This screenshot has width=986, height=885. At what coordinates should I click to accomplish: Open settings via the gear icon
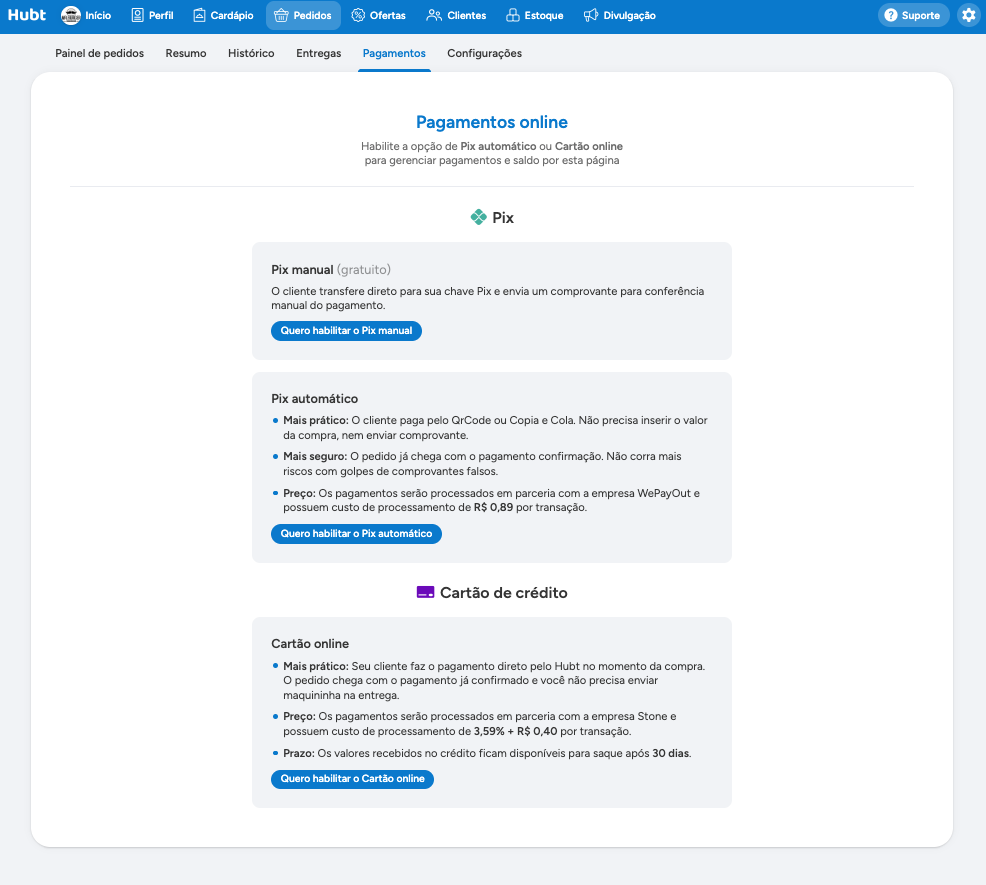(968, 15)
